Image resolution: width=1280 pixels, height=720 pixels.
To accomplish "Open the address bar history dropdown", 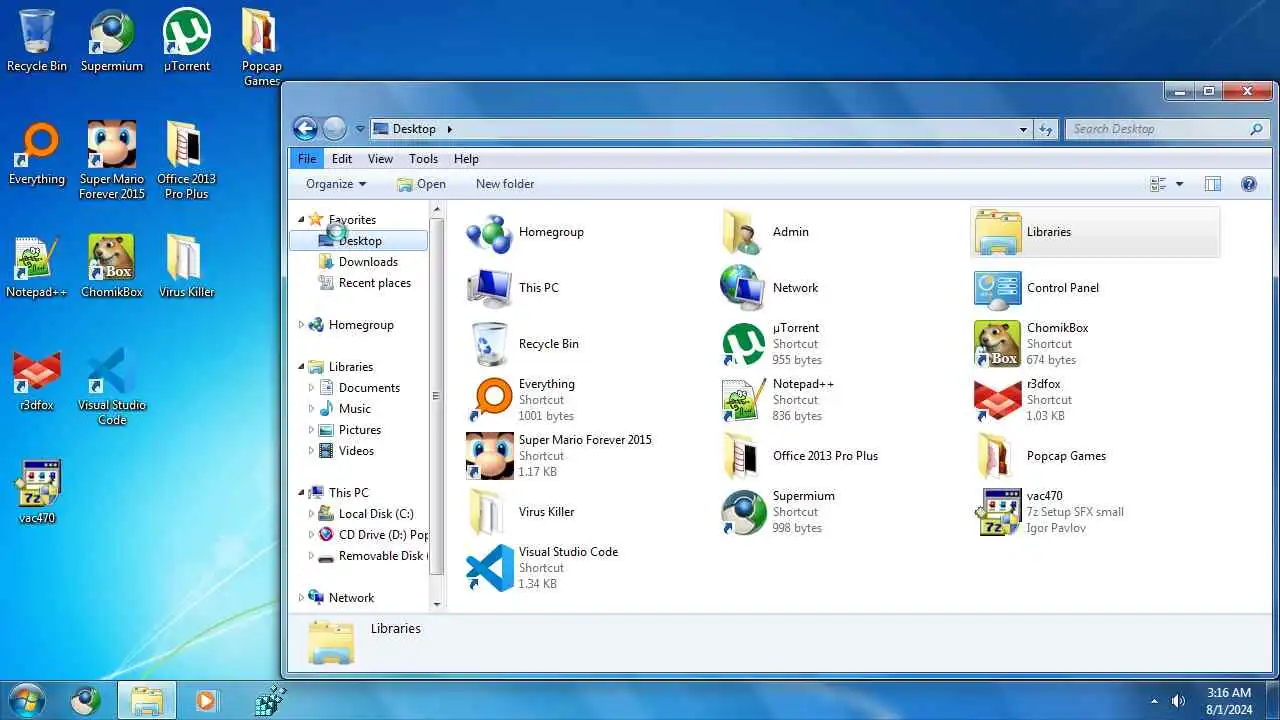I will (1023, 129).
